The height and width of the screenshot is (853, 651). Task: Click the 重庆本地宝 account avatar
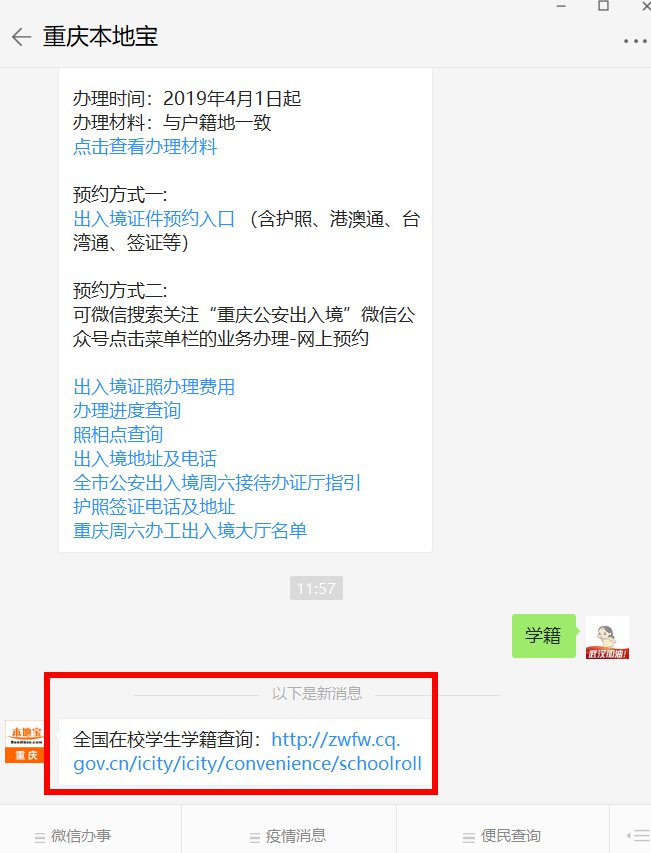click(24, 741)
